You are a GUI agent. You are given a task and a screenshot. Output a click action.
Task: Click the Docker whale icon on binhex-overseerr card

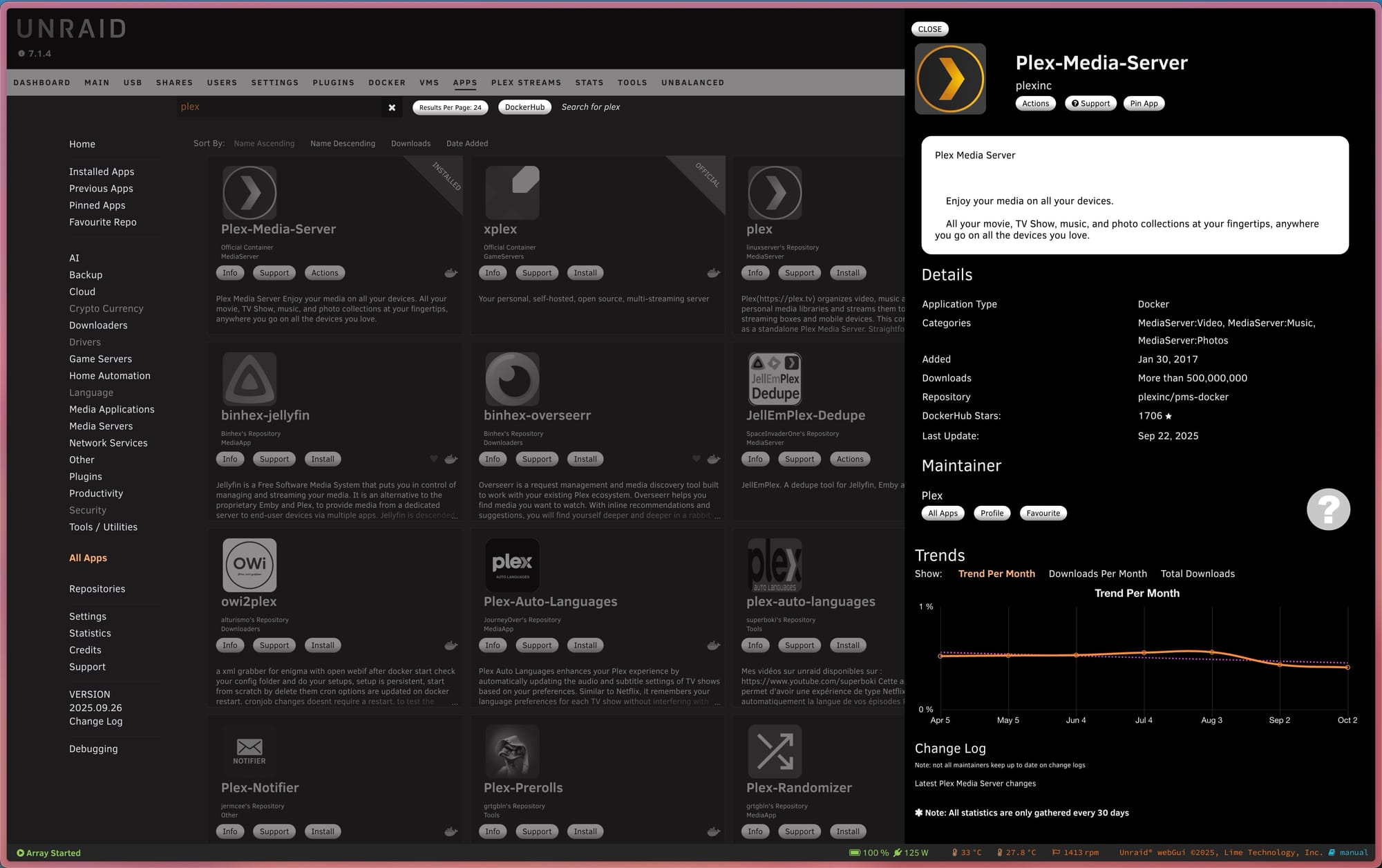(714, 459)
